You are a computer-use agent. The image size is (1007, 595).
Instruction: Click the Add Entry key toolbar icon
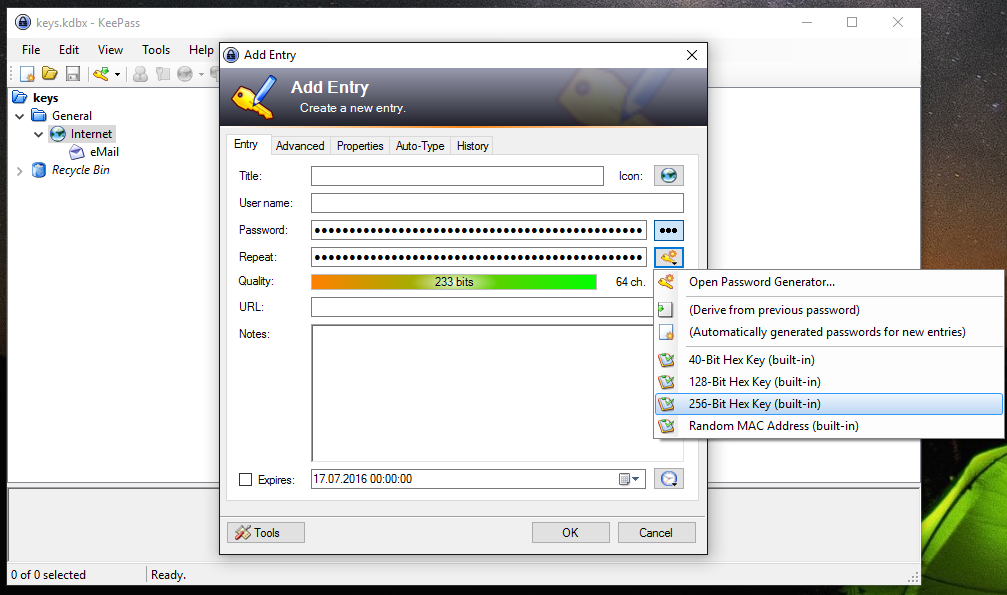101,74
